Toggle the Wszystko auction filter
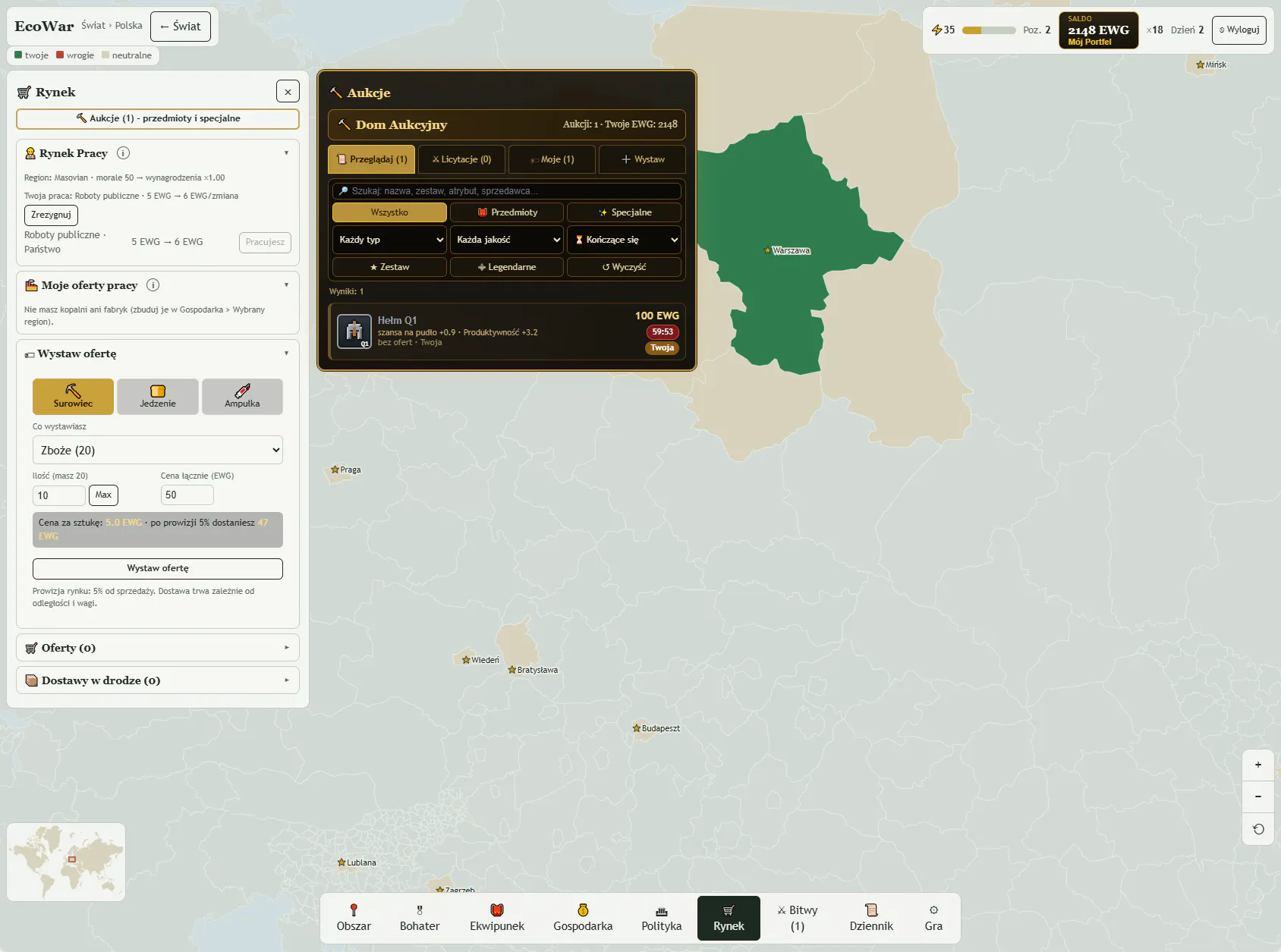This screenshot has width=1281, height=952. [389, 212]
